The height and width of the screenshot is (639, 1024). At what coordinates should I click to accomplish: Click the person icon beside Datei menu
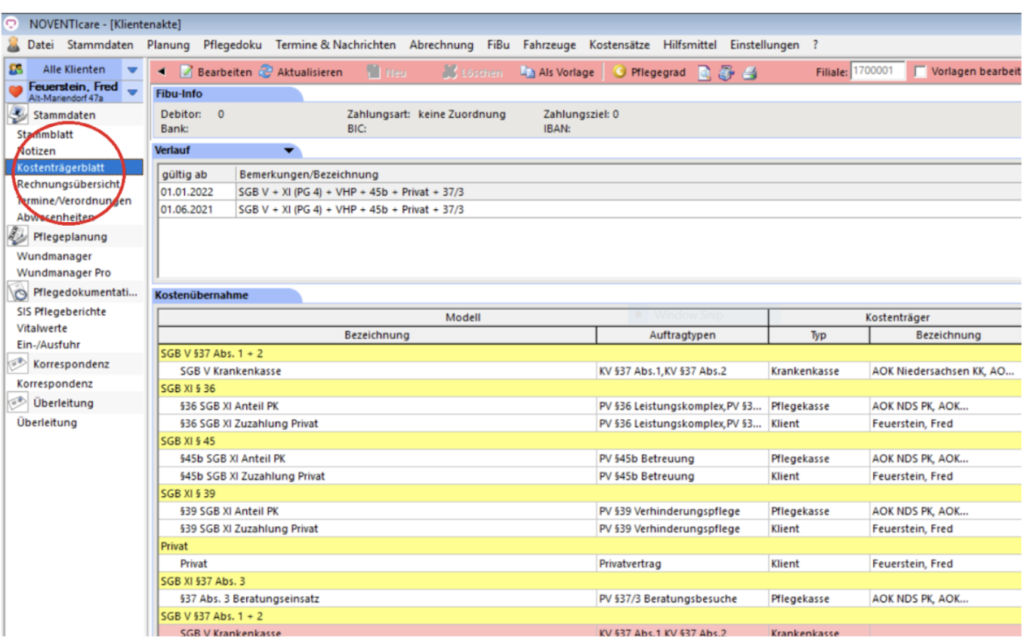[13, 45]
